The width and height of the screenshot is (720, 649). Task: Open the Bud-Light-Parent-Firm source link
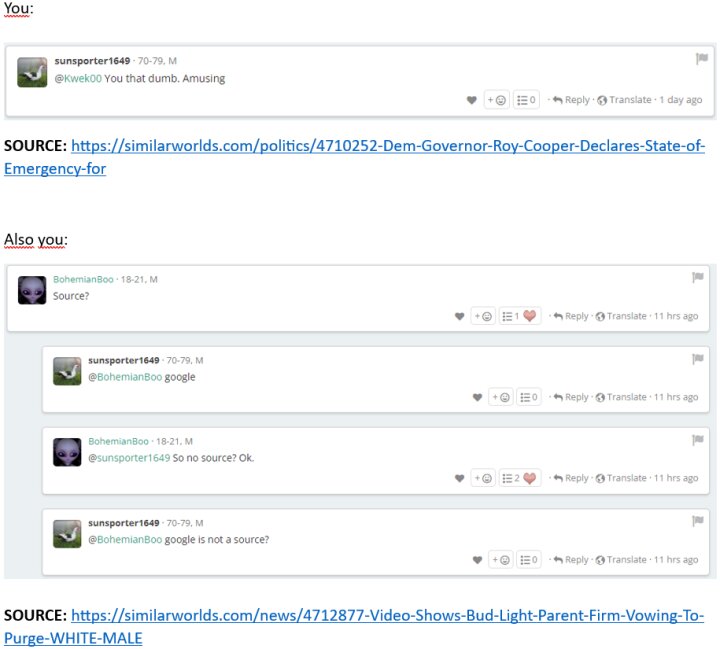click(354, 626)
